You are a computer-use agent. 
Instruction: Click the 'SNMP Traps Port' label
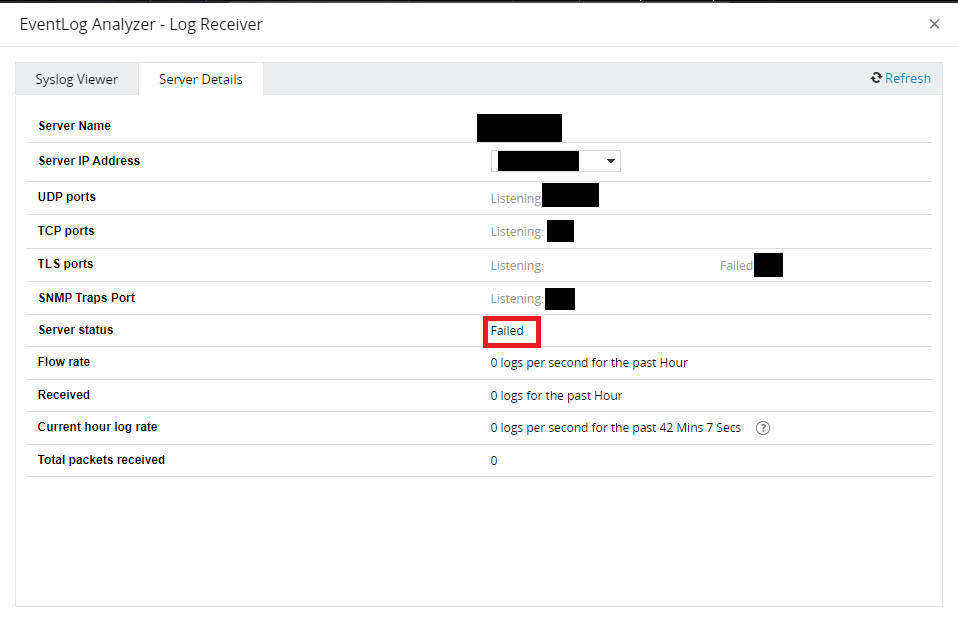(x=87, y=298)
